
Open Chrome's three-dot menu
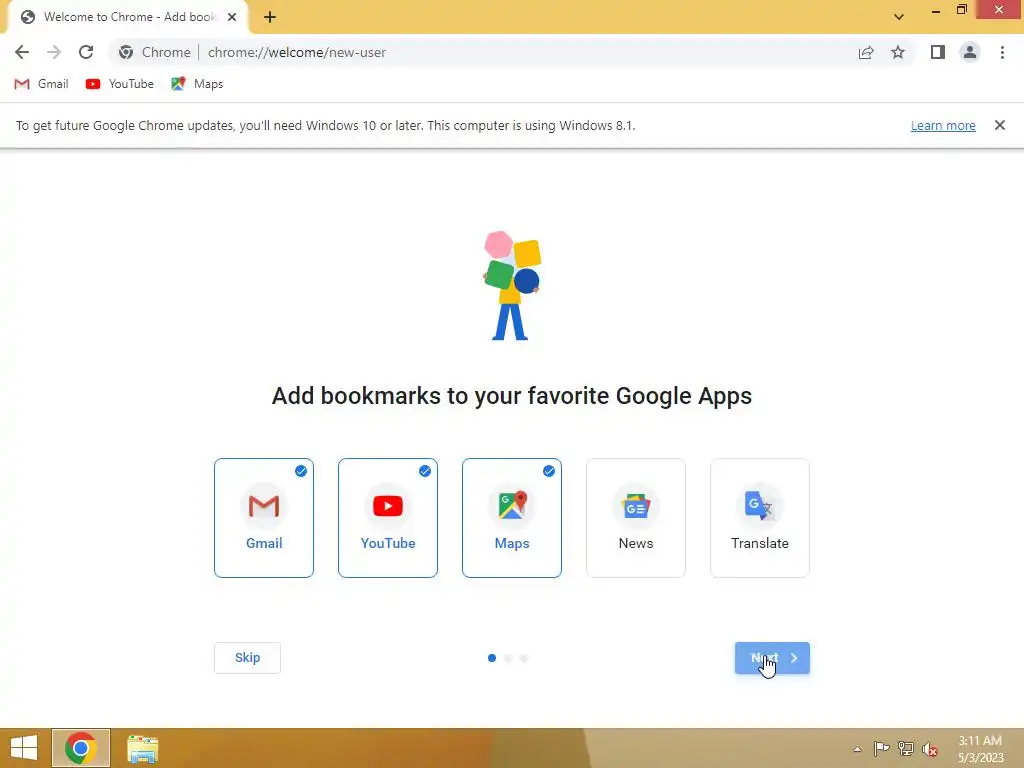[1002, 52]
